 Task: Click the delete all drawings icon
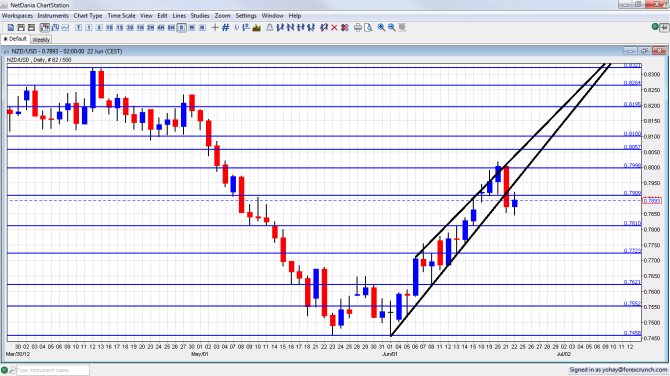coord(345,27)
